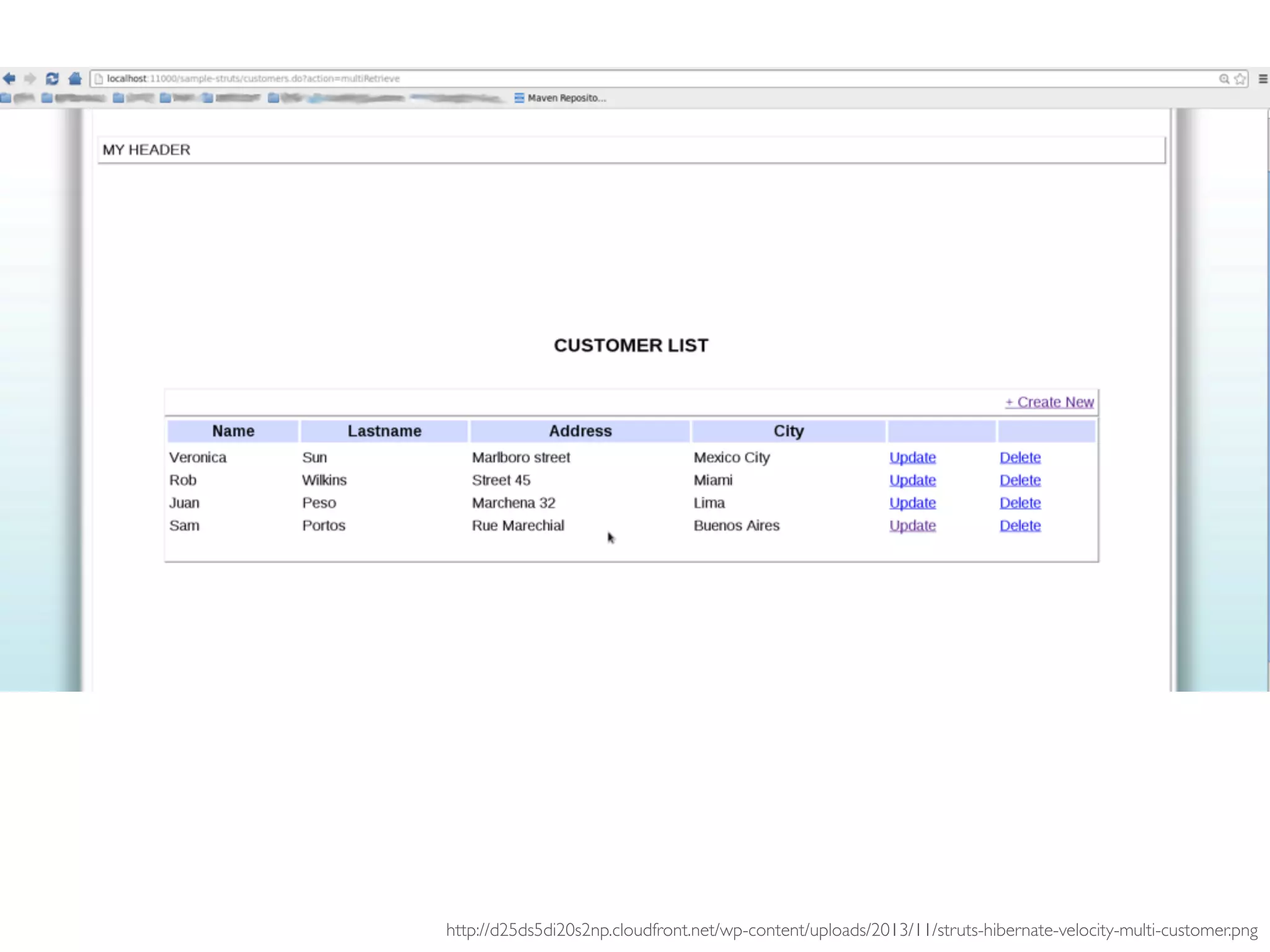The width and height of the screenshot is (1270, 952).
Task: Click the + Create New link
Action: [x=1049, y=402]
